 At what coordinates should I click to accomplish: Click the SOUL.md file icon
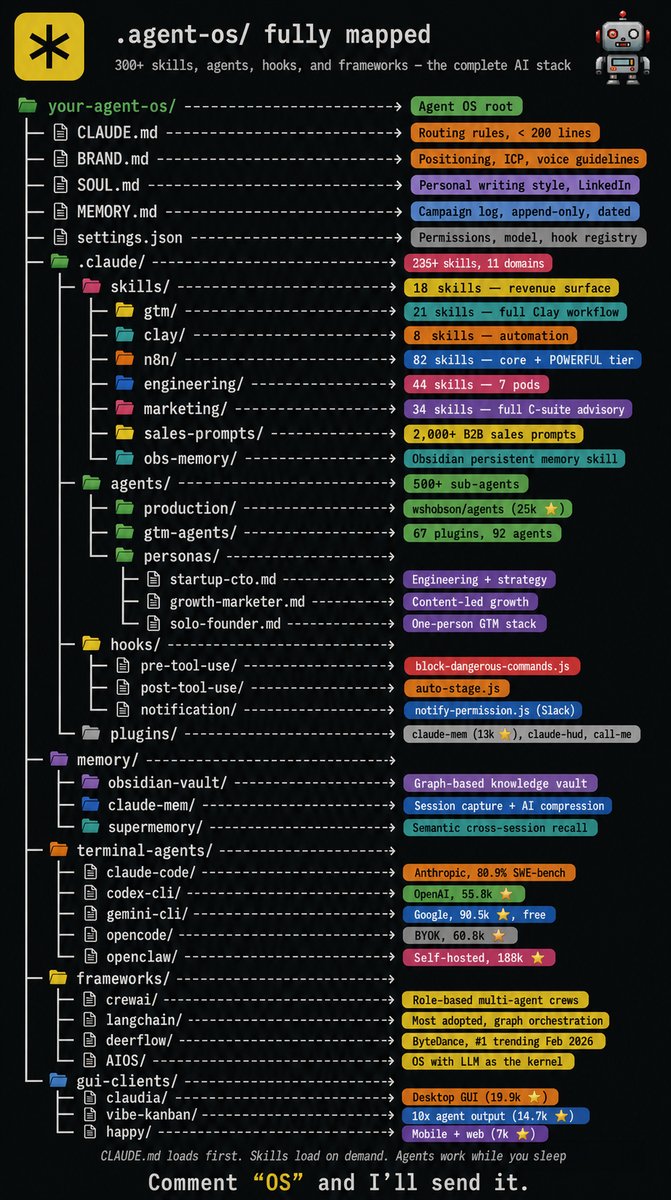click(61, 185)
